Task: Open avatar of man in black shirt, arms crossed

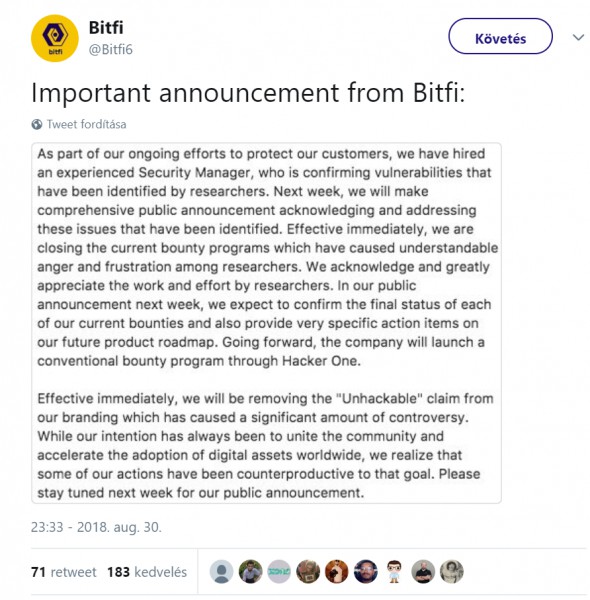Action: click(423, 572)
